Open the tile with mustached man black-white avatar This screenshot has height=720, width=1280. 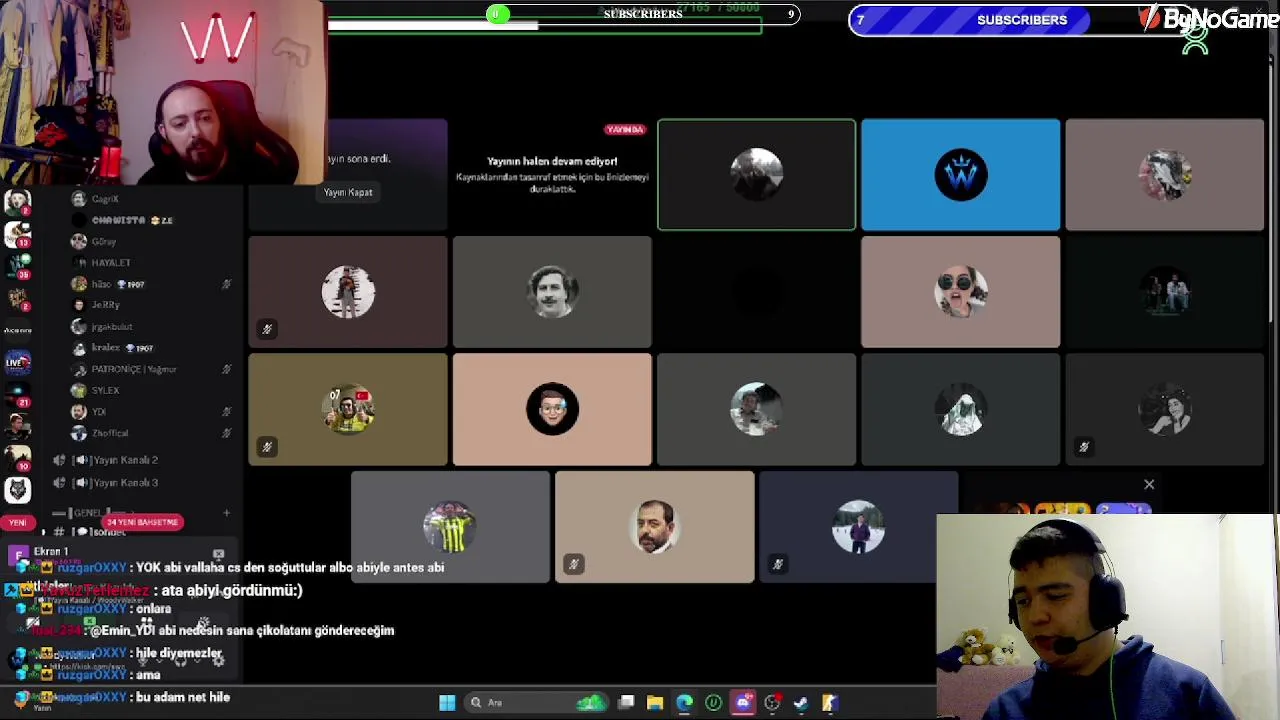point(552,292)
